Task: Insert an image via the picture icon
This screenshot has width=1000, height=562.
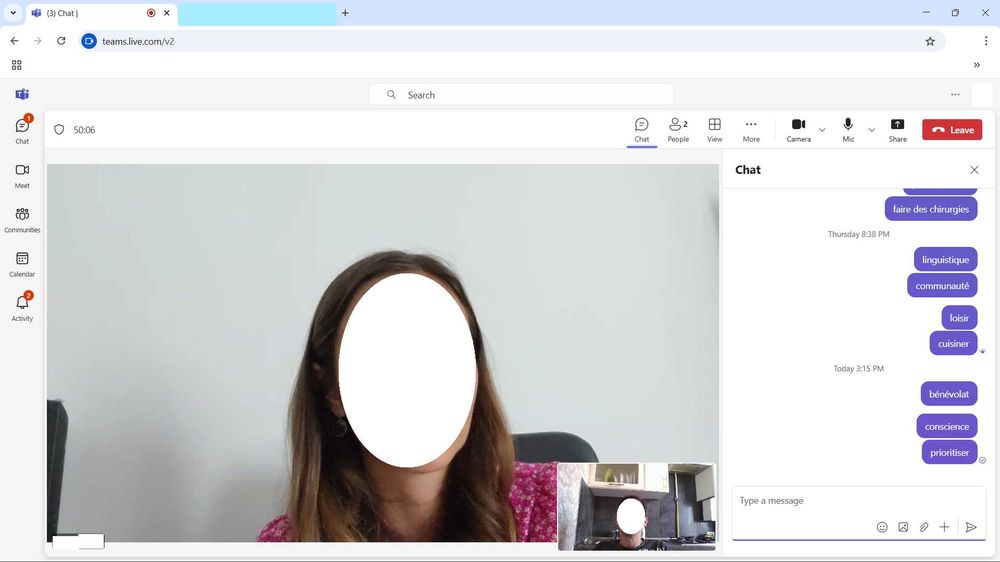Action: [x=903, y=527]
